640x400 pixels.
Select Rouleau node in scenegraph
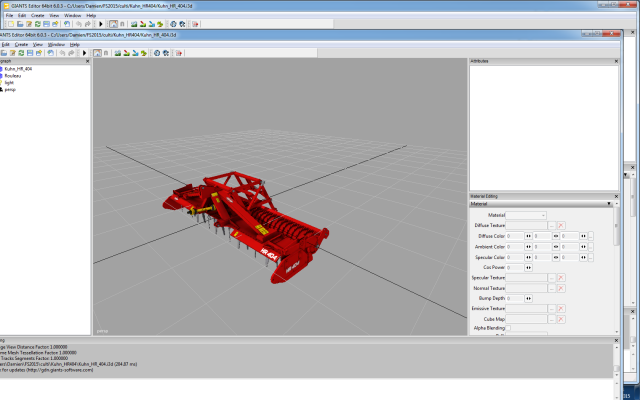13,76
